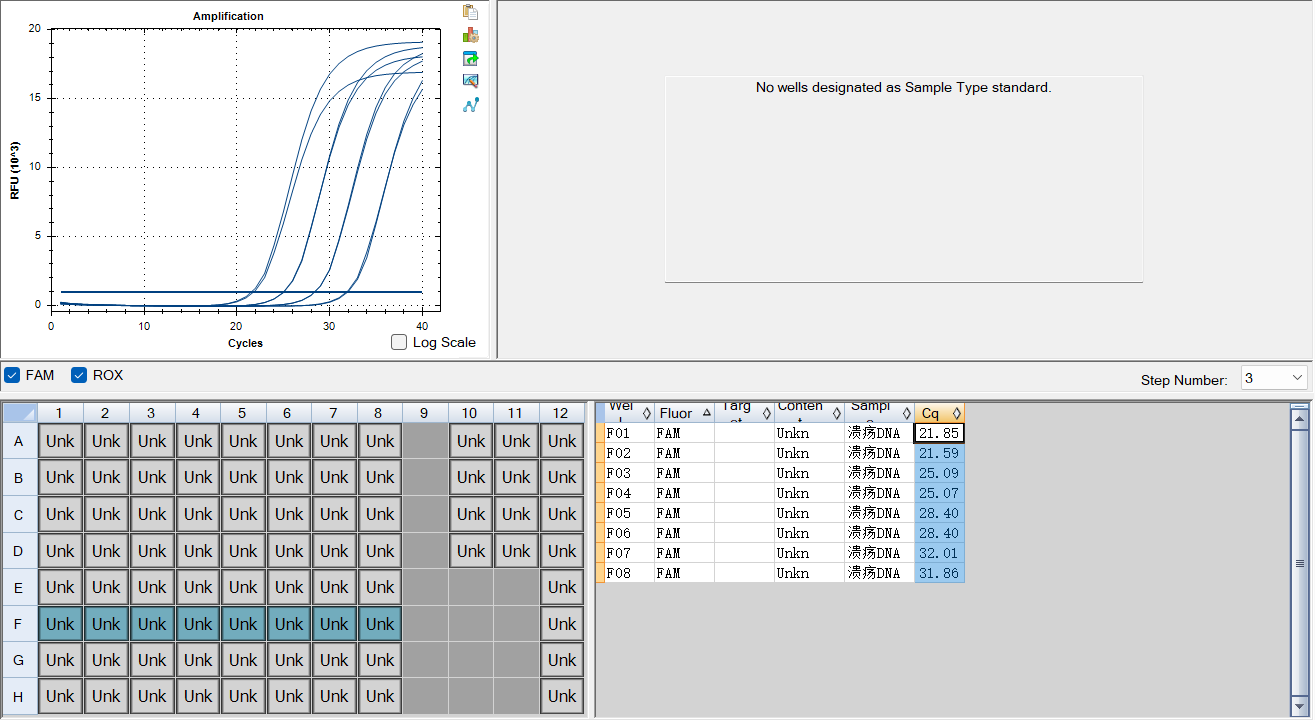Select Cq cell 25.09

[x=939, y=473]
